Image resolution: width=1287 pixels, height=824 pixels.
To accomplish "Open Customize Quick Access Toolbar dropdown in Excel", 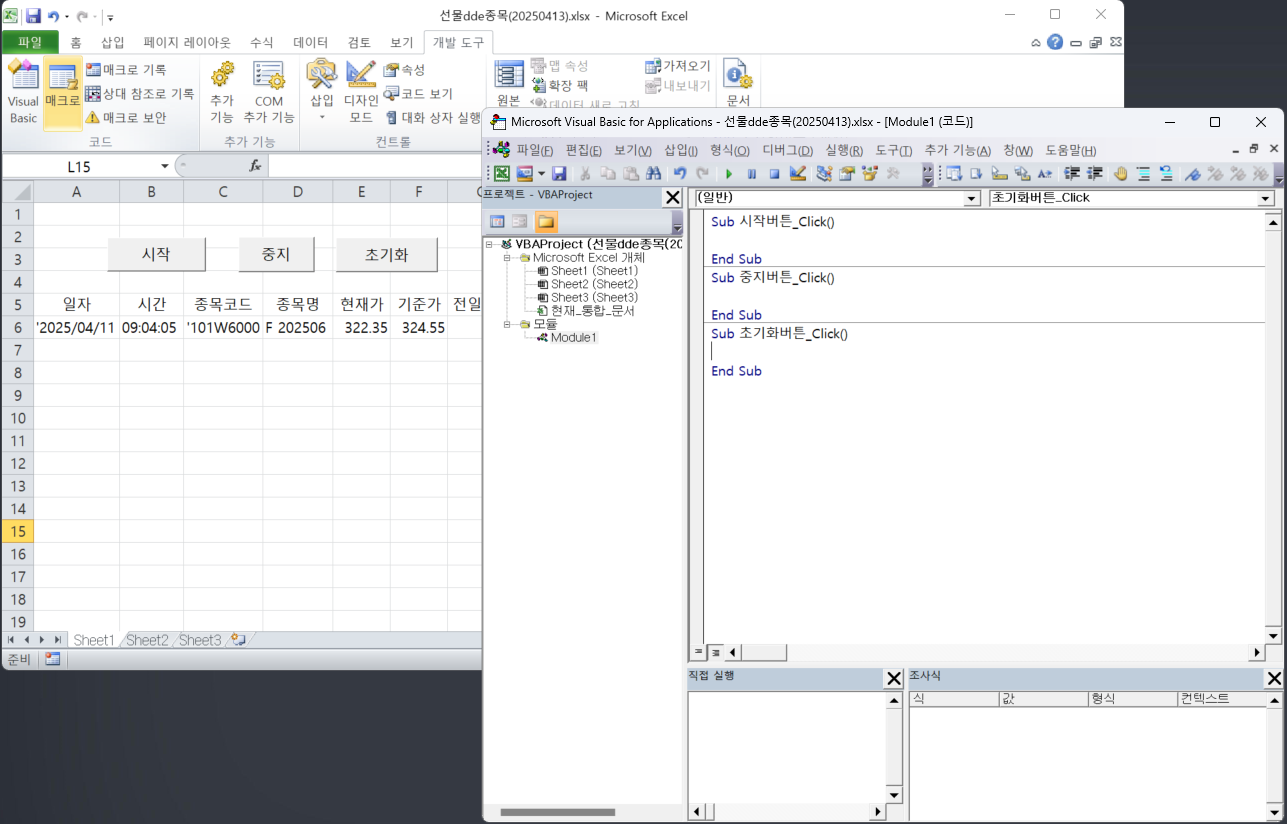I will pyautogui.click(x=110, y=17).
